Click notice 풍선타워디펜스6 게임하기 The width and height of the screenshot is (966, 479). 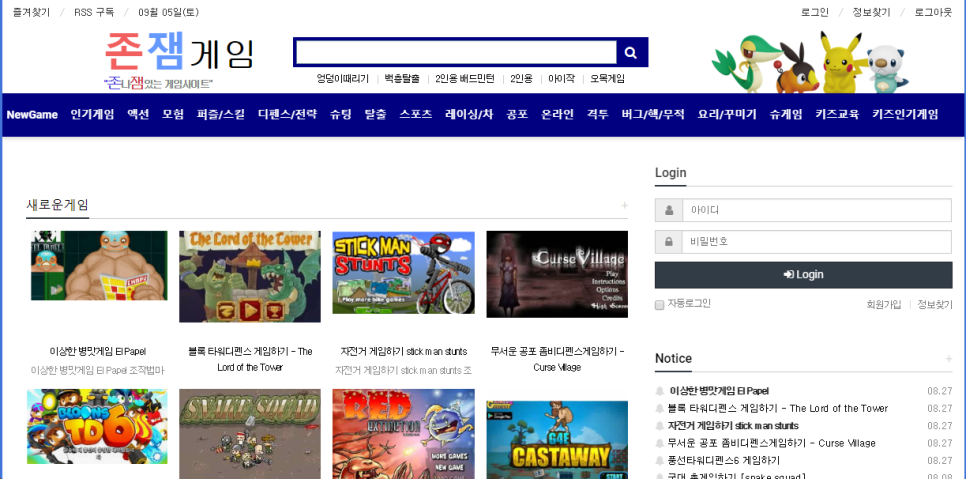[x=723, y=461]
